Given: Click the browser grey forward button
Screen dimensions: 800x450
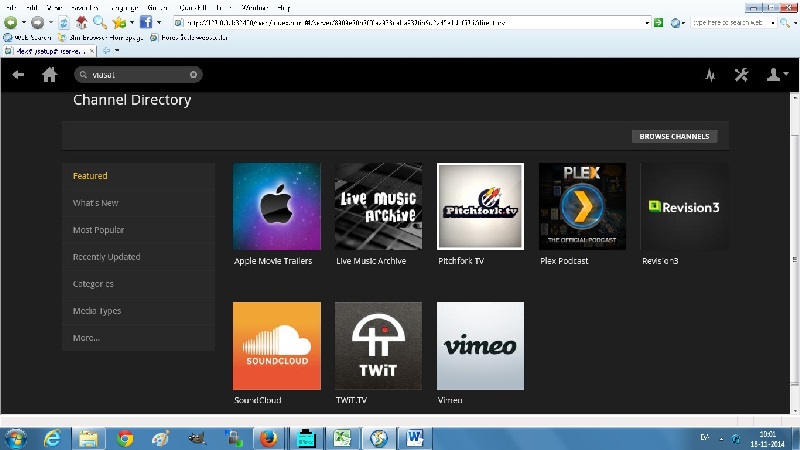Looking at the screenshot, I should 37,22.
